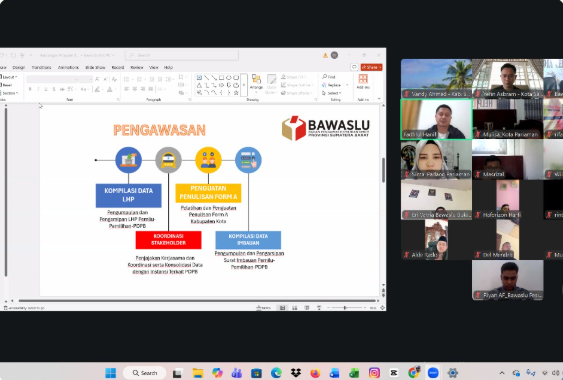Open Shape Outline dropdown
563x380 pixels.
point(297,85)
